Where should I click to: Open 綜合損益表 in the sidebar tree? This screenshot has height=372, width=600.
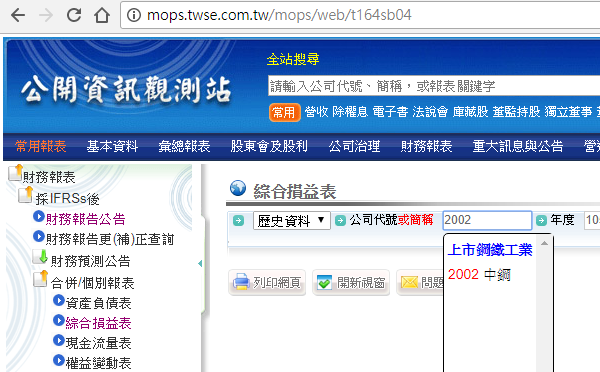pos(99,323)
